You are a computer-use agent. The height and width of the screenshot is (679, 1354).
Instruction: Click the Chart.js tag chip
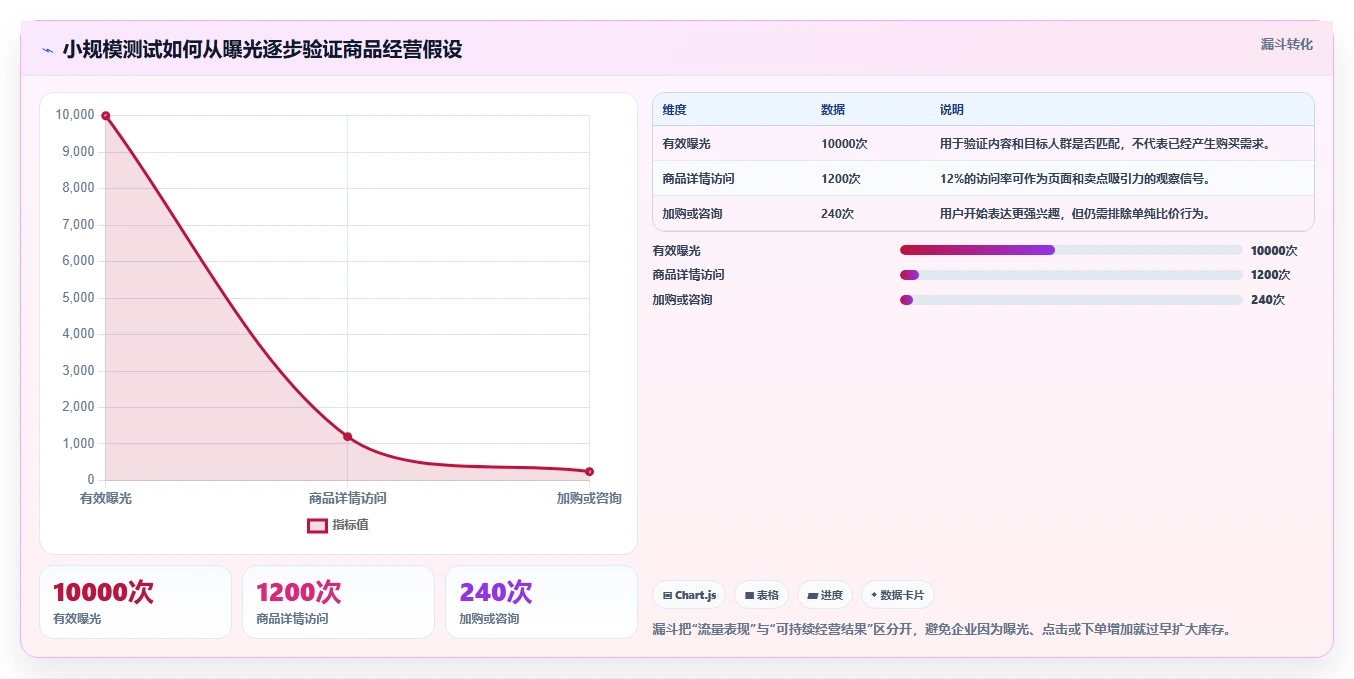pos(690,595)
